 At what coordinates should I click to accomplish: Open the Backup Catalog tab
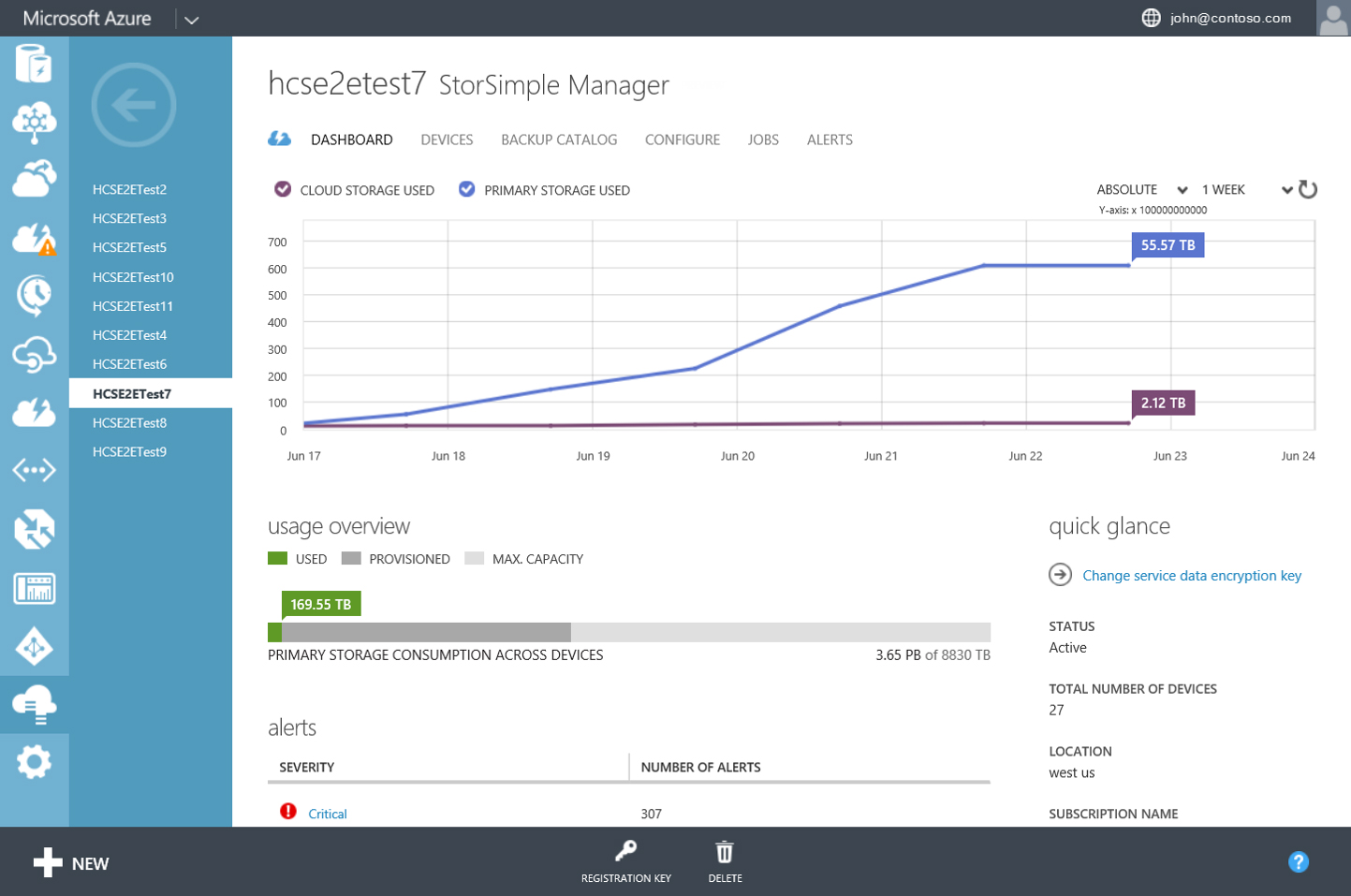click(x=559, y=140)
